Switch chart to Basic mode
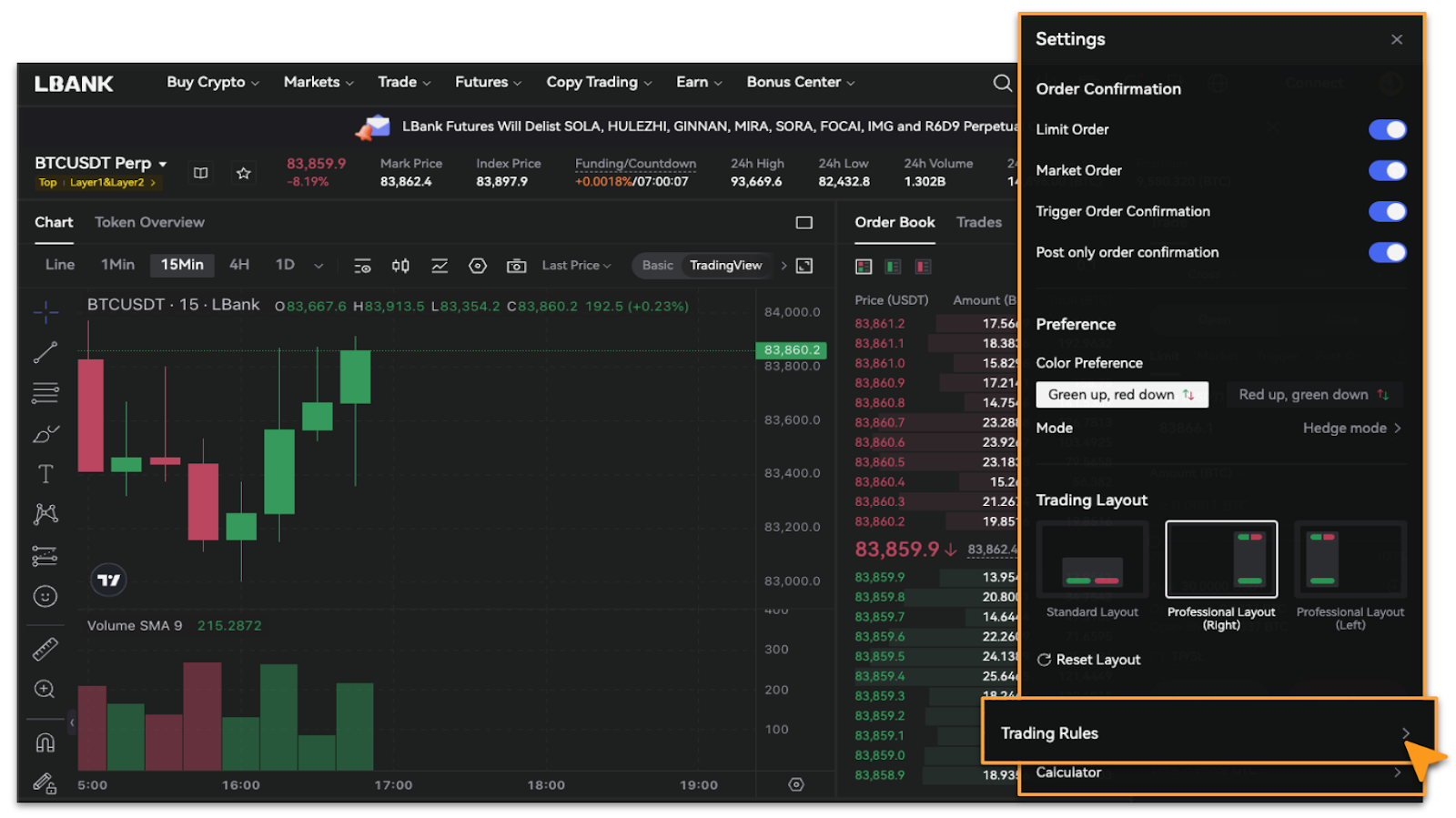 (x=657, y=266)
